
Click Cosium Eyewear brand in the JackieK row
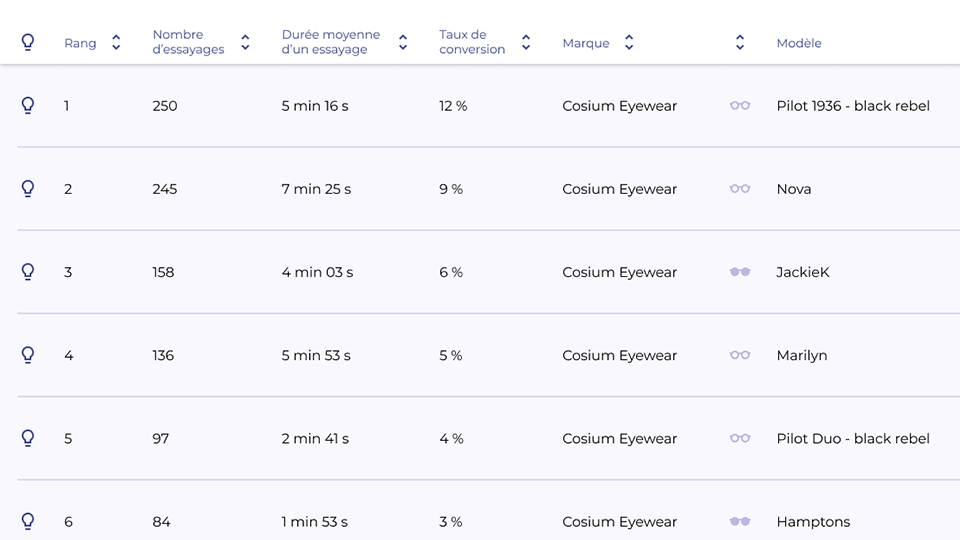[620, 272]
